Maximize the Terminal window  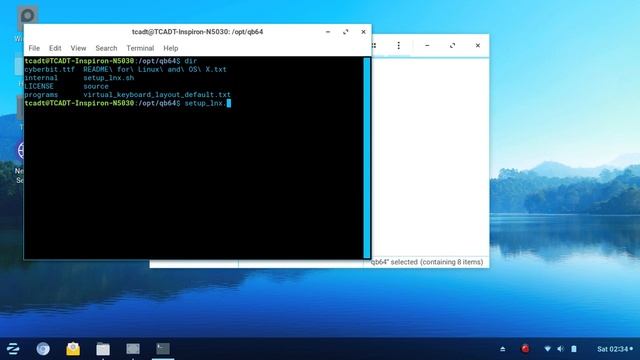coord(346,32)
